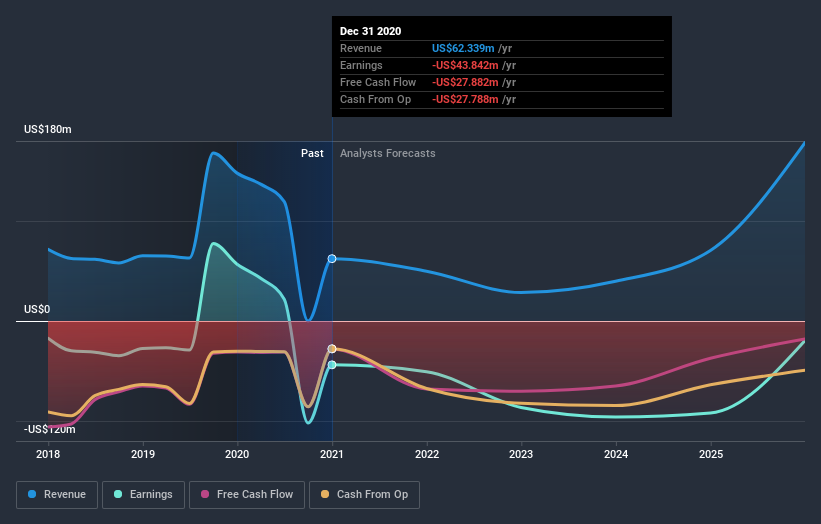Viewport: 821px width, 524px height.
Task: Click the Revenue data point at 2021
Action: tap(332, 259)
